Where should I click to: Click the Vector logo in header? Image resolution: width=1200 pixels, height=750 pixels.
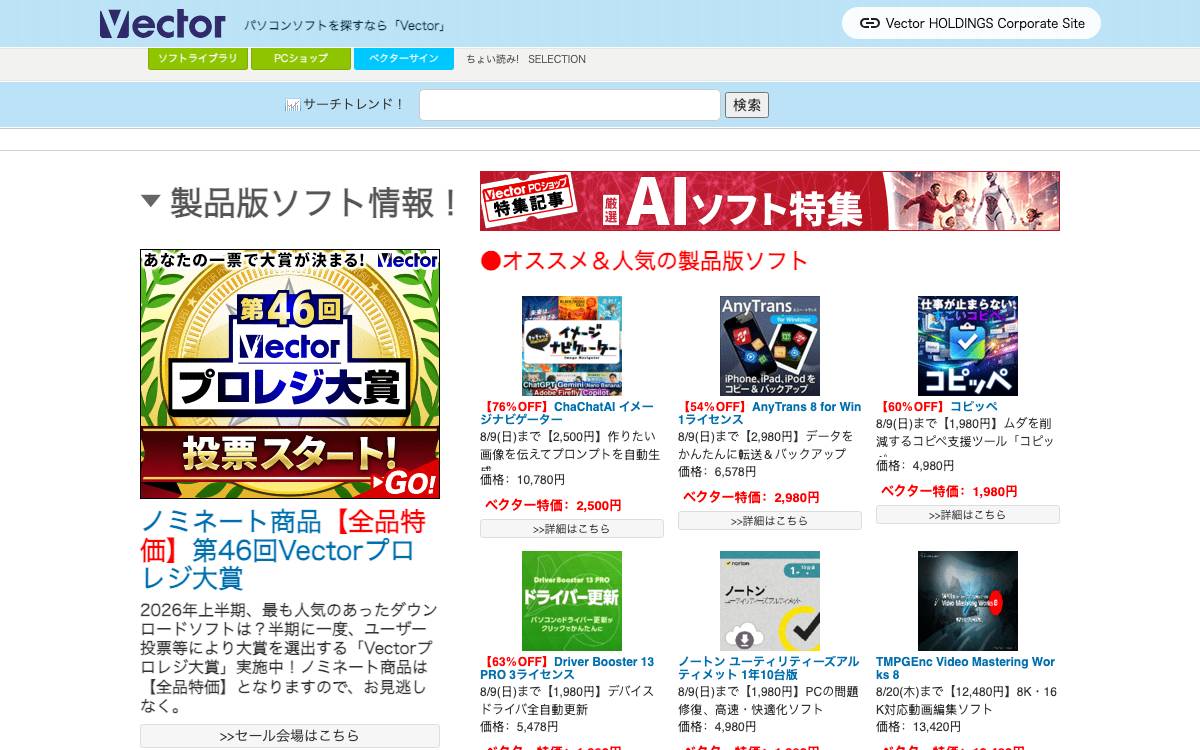(163, 23)
